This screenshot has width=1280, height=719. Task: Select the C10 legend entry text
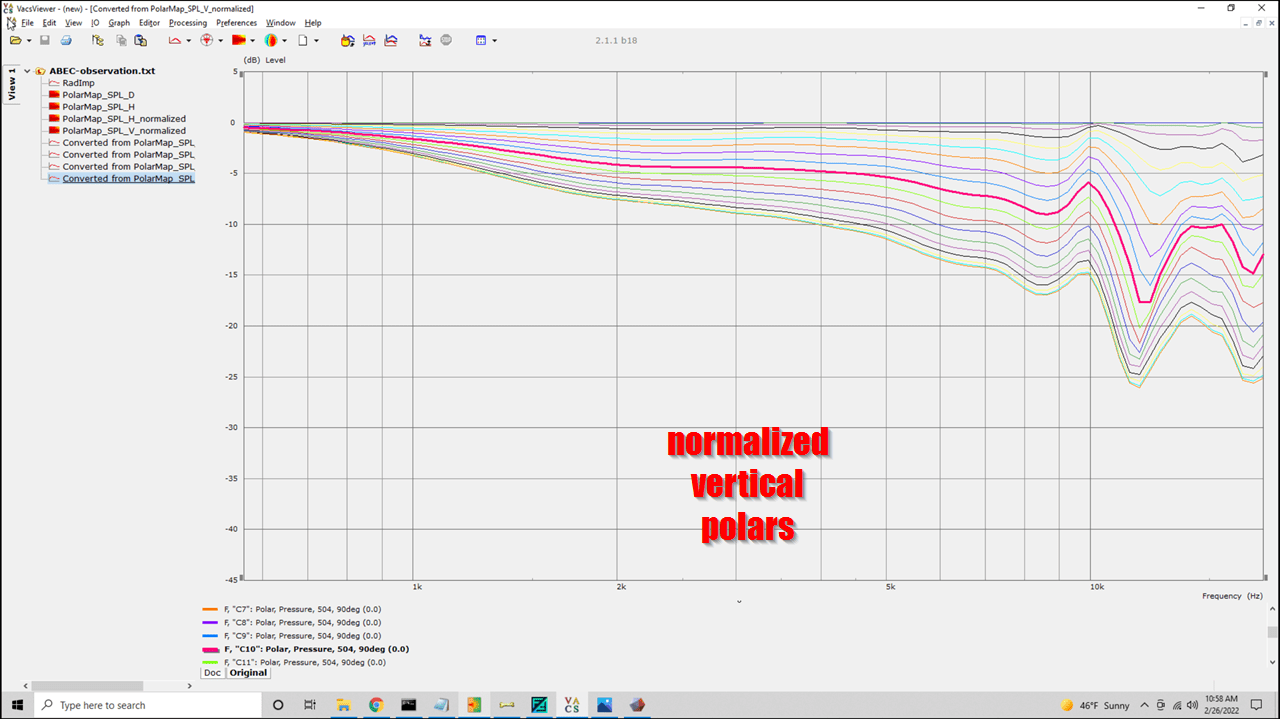point(316,649)
